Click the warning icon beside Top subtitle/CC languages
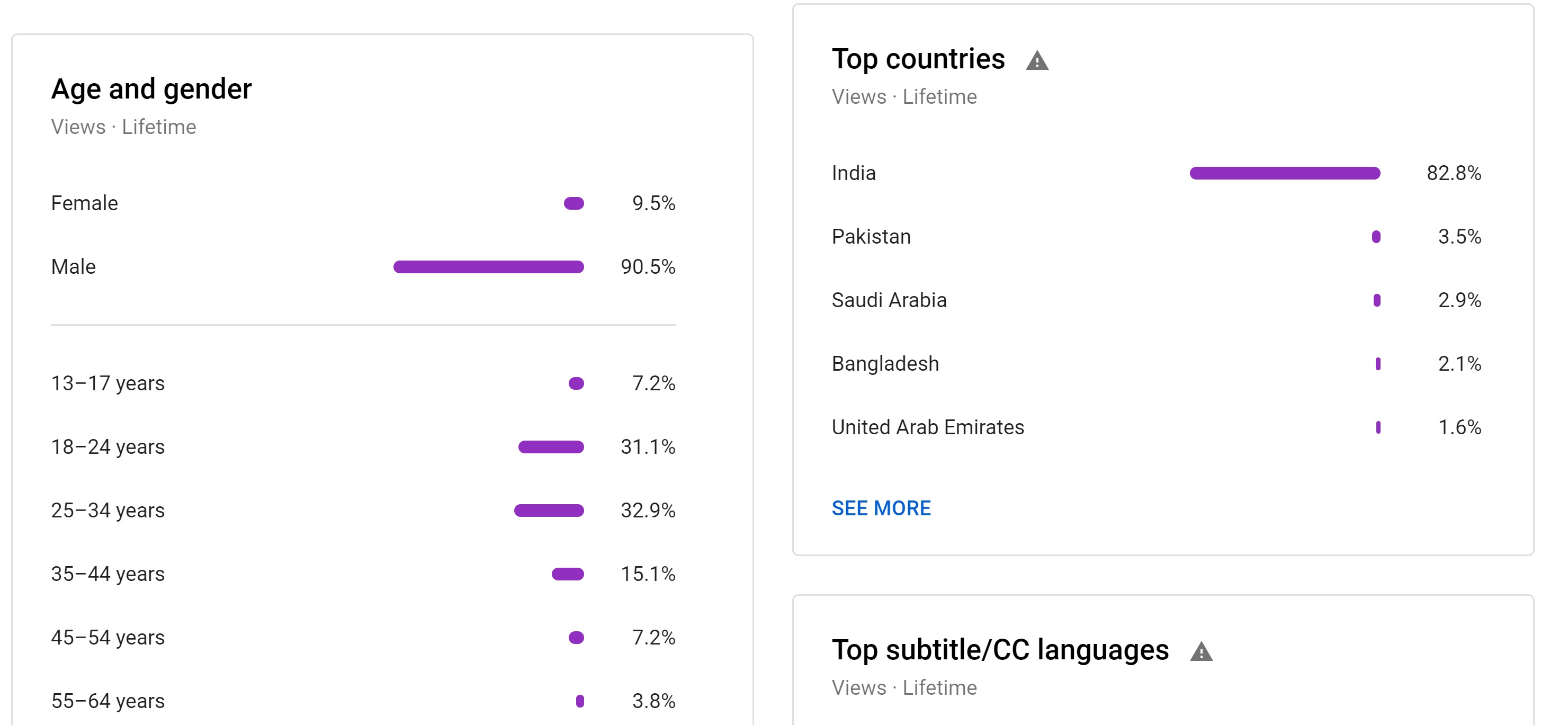Screen dimensions: 1568x725 click(1201, 651)
